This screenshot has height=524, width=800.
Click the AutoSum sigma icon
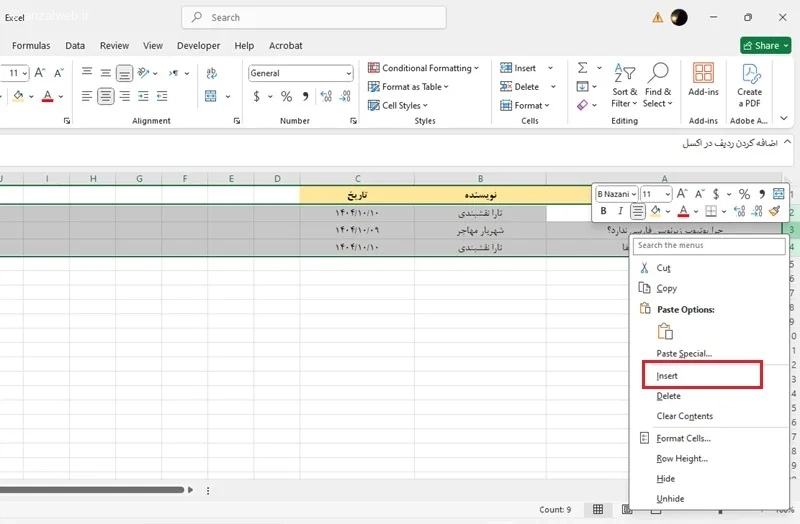pos(583,67)
